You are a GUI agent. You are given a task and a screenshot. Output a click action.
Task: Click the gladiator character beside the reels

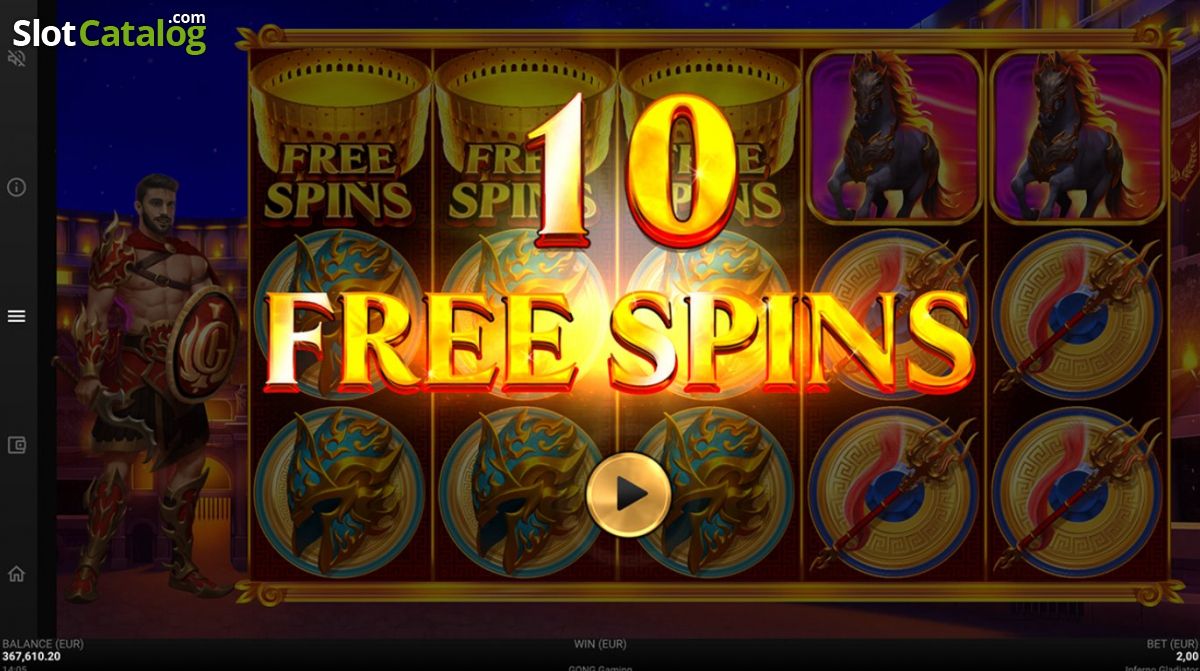tap(150, 385)
